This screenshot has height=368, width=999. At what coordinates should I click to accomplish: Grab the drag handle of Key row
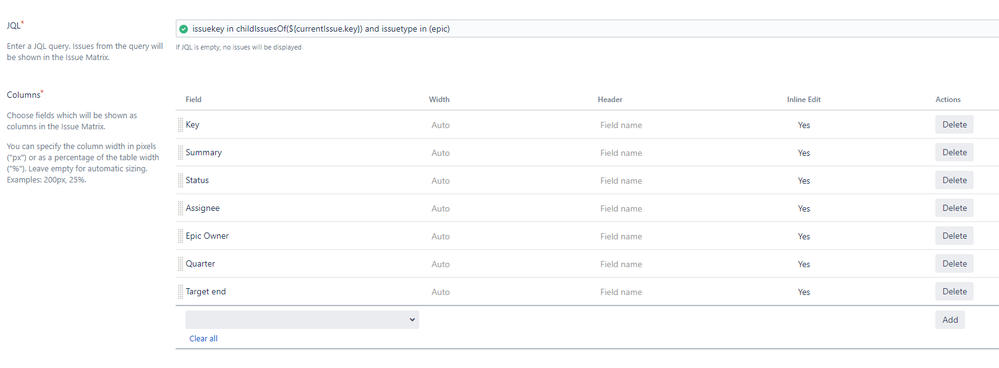click(180, 125)
